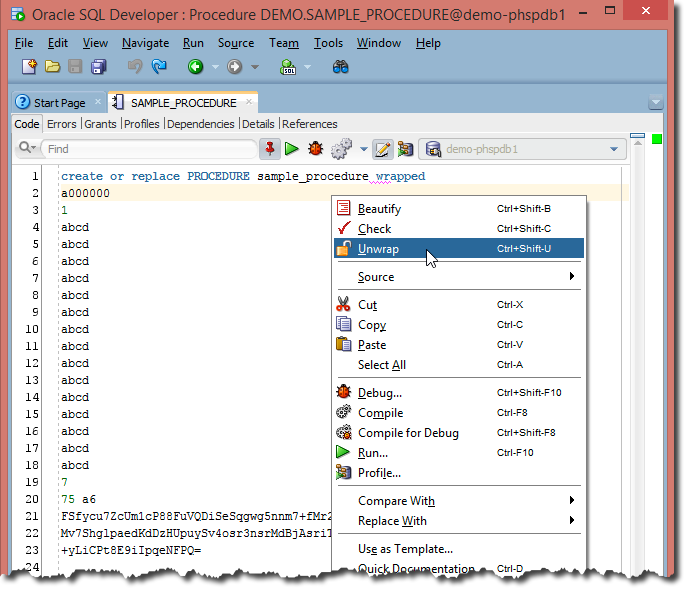Open the SQL Worksheet icon
The height and width of the screenshot is (589, 684).
coord(288,67)
